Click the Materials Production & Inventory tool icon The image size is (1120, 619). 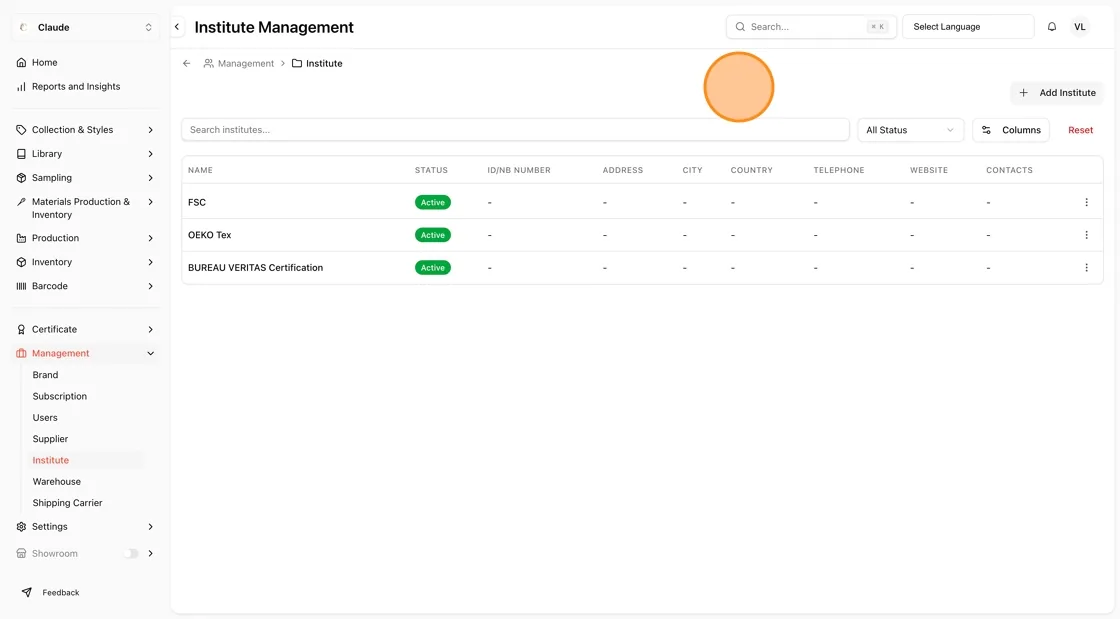tap(21, 202)
